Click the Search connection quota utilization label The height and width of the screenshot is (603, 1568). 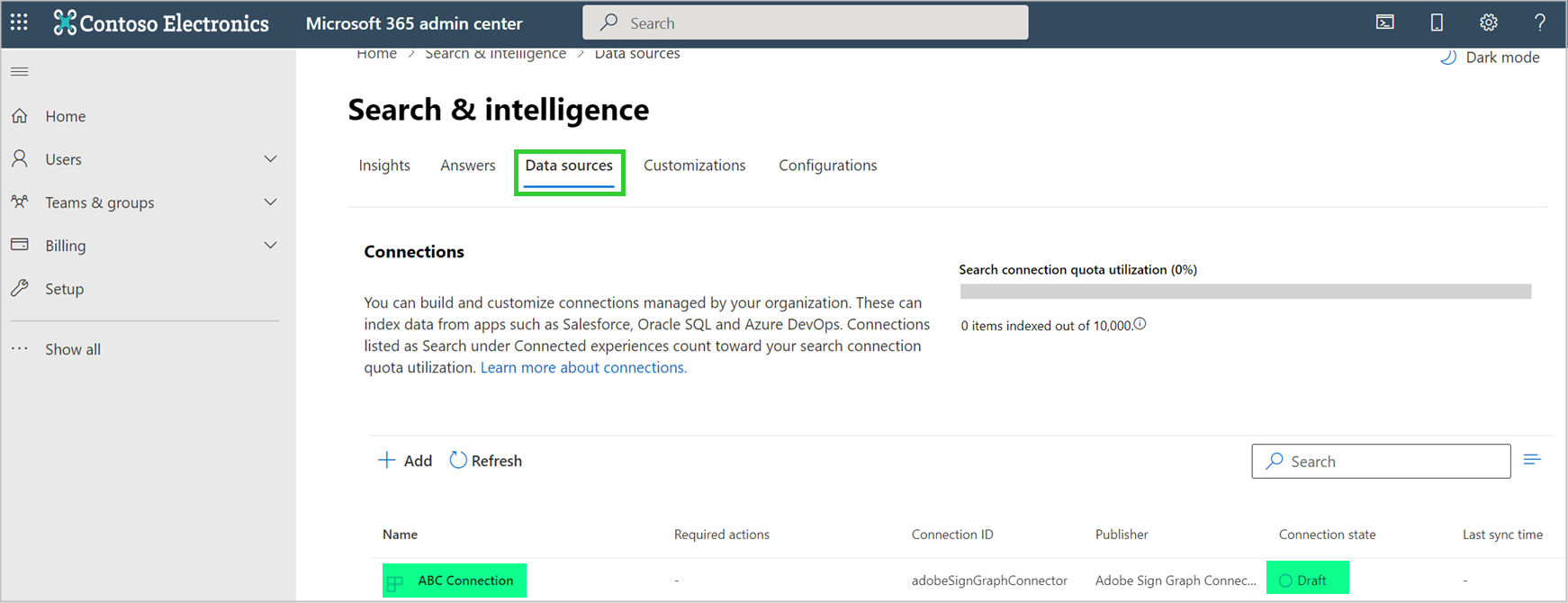(1077, 270)
